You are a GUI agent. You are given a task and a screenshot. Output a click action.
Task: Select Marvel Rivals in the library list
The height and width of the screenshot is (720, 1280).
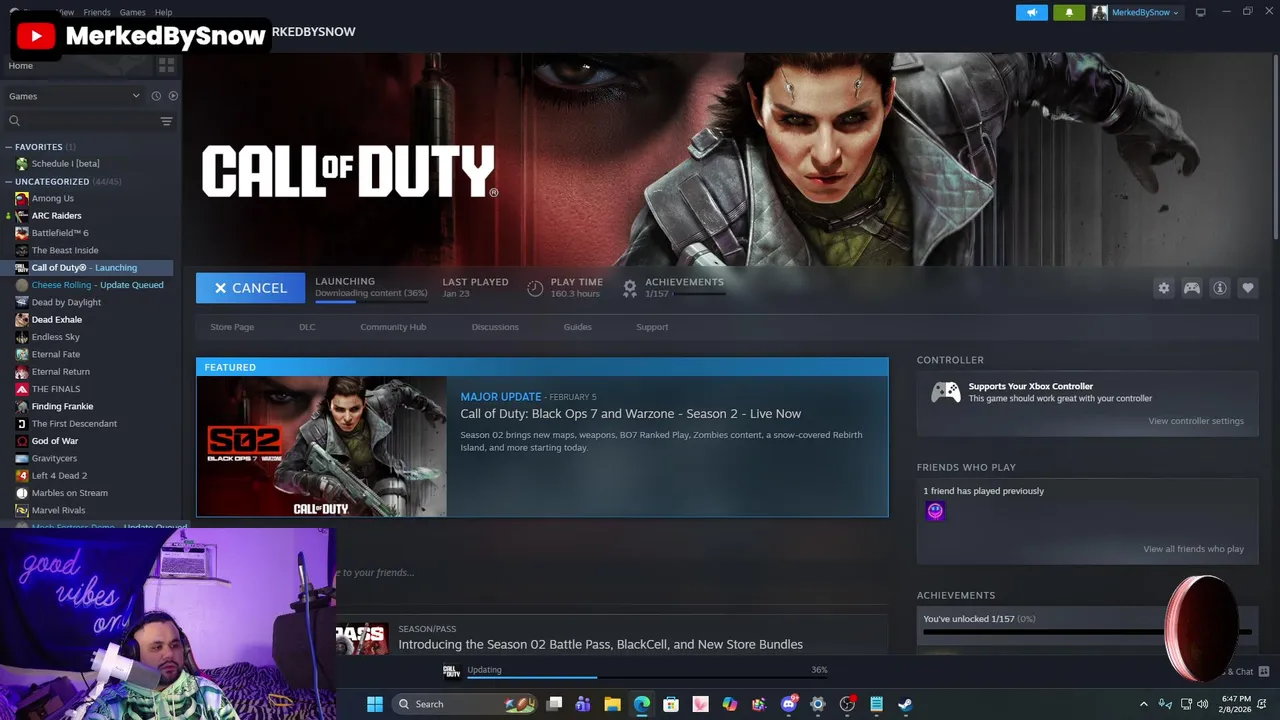58,510
